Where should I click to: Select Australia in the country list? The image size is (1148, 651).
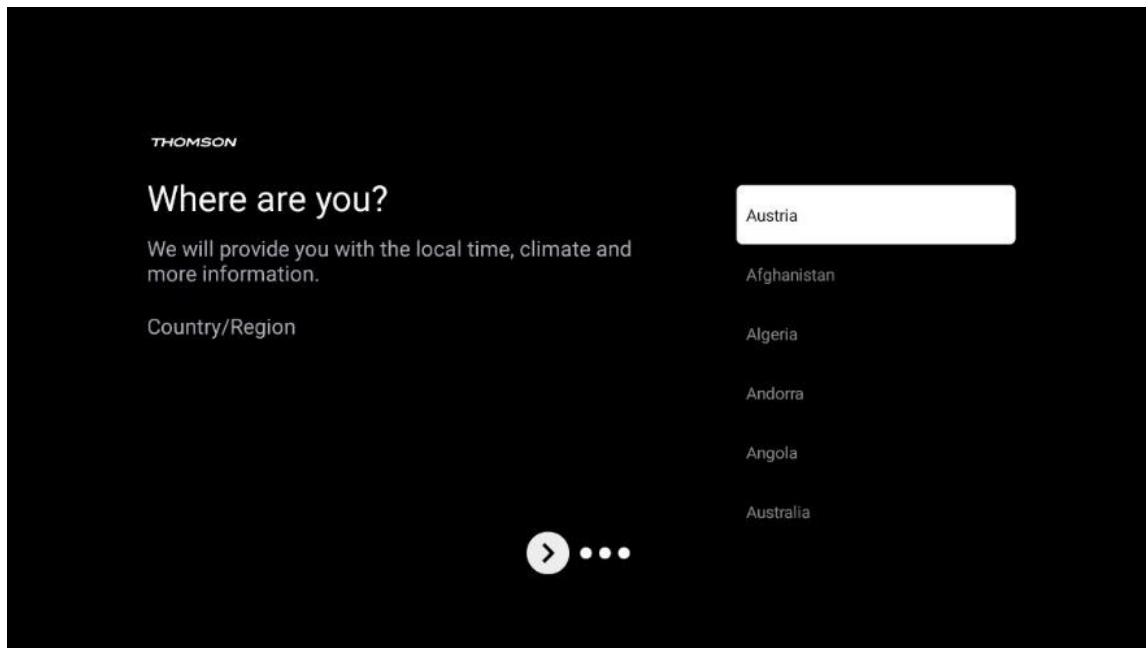pos(778,513)
